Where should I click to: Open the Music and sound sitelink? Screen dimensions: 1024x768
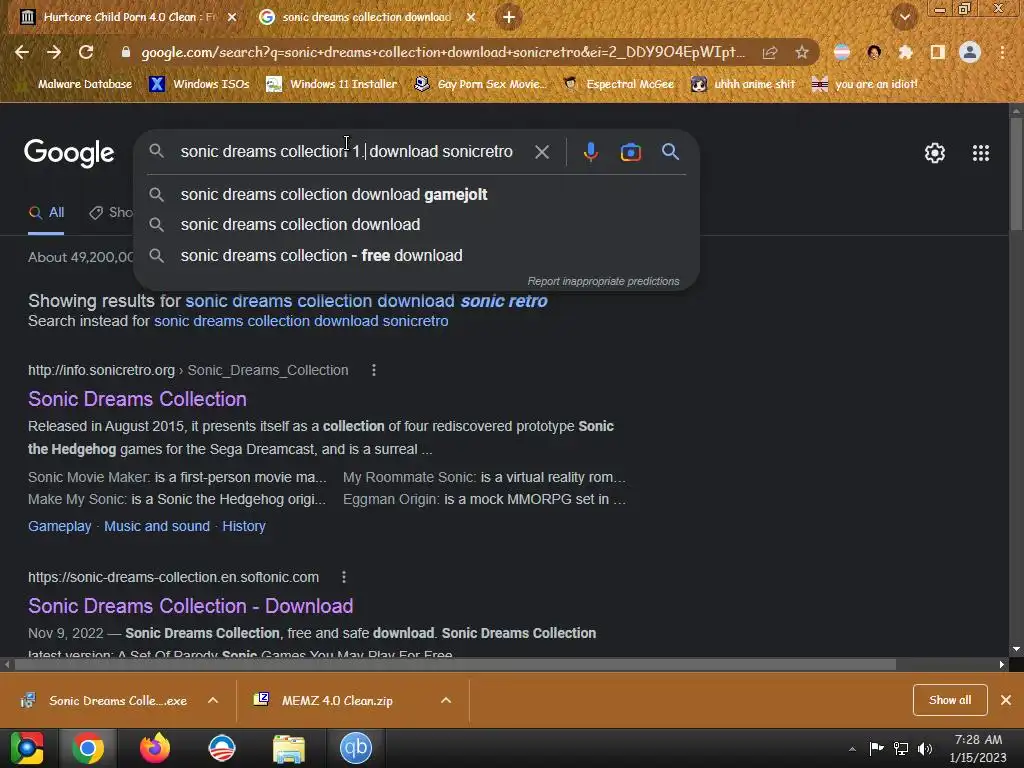pos(157,526)
